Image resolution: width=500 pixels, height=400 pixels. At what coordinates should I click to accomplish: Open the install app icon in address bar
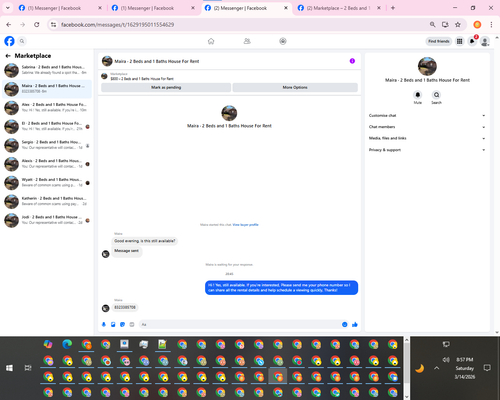(445, 24)
